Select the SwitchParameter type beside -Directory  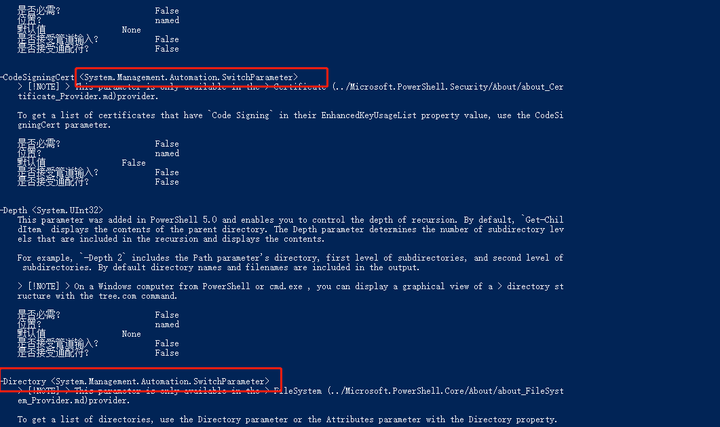[160, 382]
